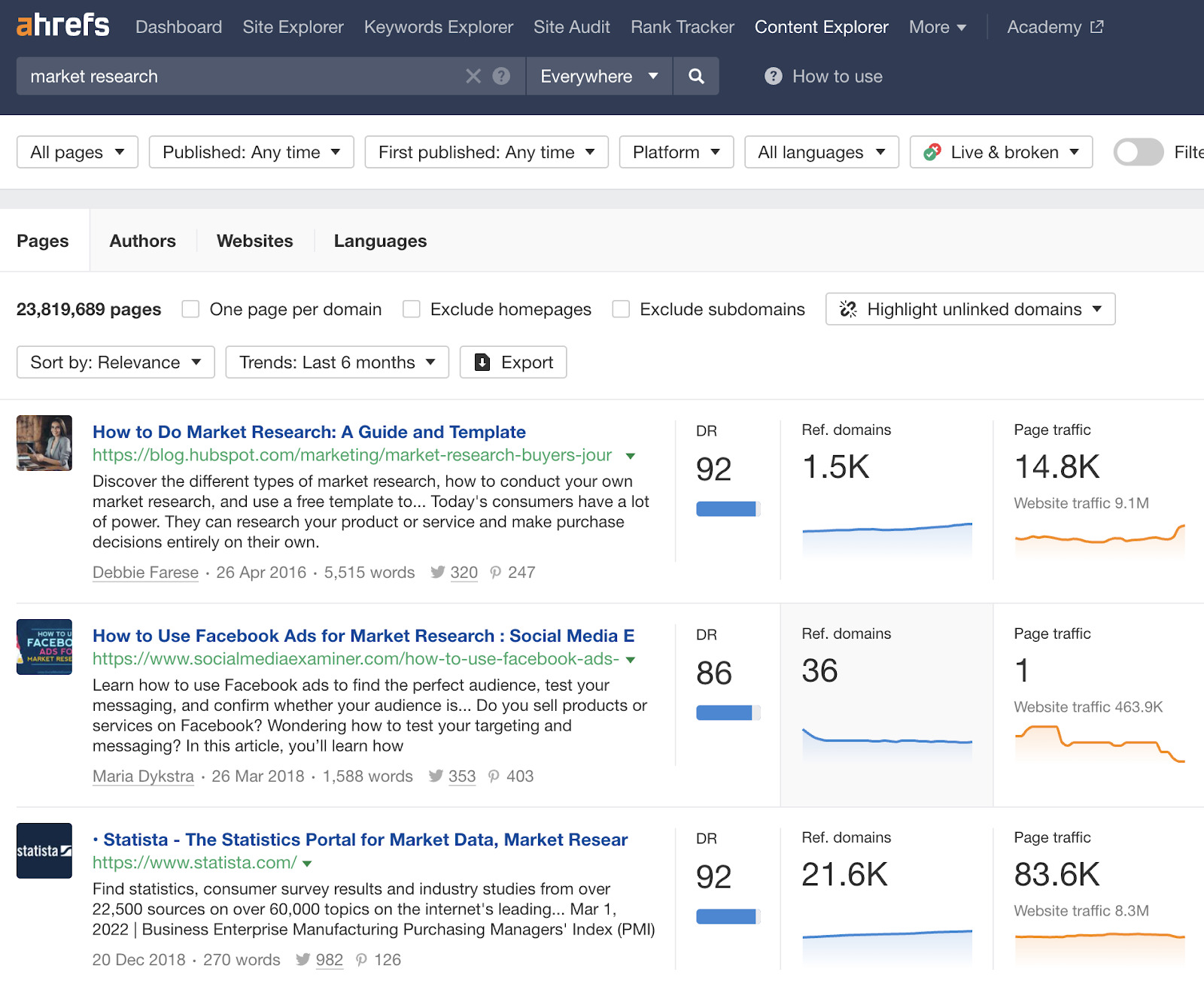Click Pinterest icon on HubSpot result
The width and height of the screenshot is (1204, 990).
click(x=495, y=572)
